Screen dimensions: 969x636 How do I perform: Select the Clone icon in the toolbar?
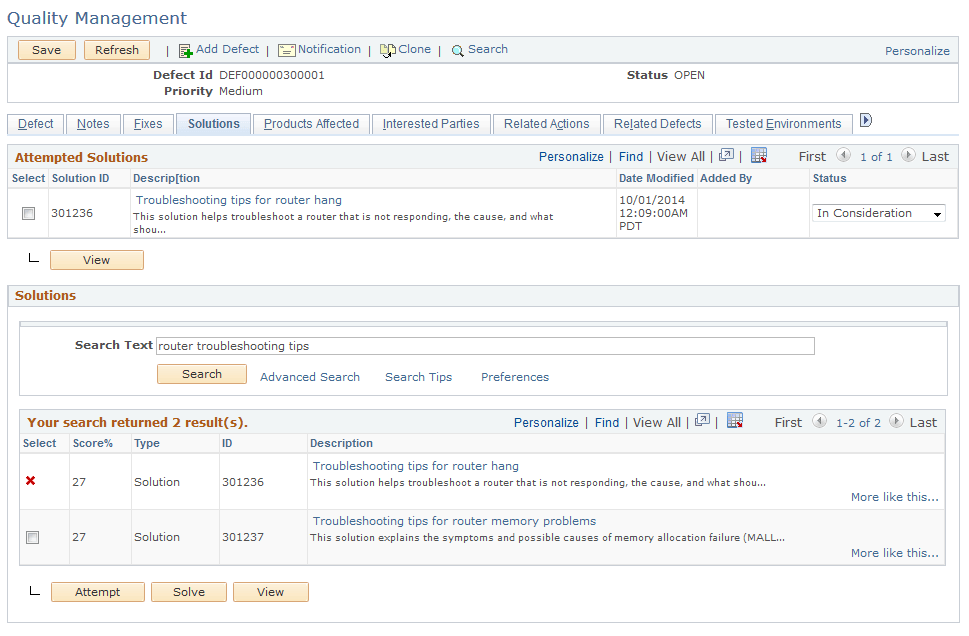coord(385,49)
